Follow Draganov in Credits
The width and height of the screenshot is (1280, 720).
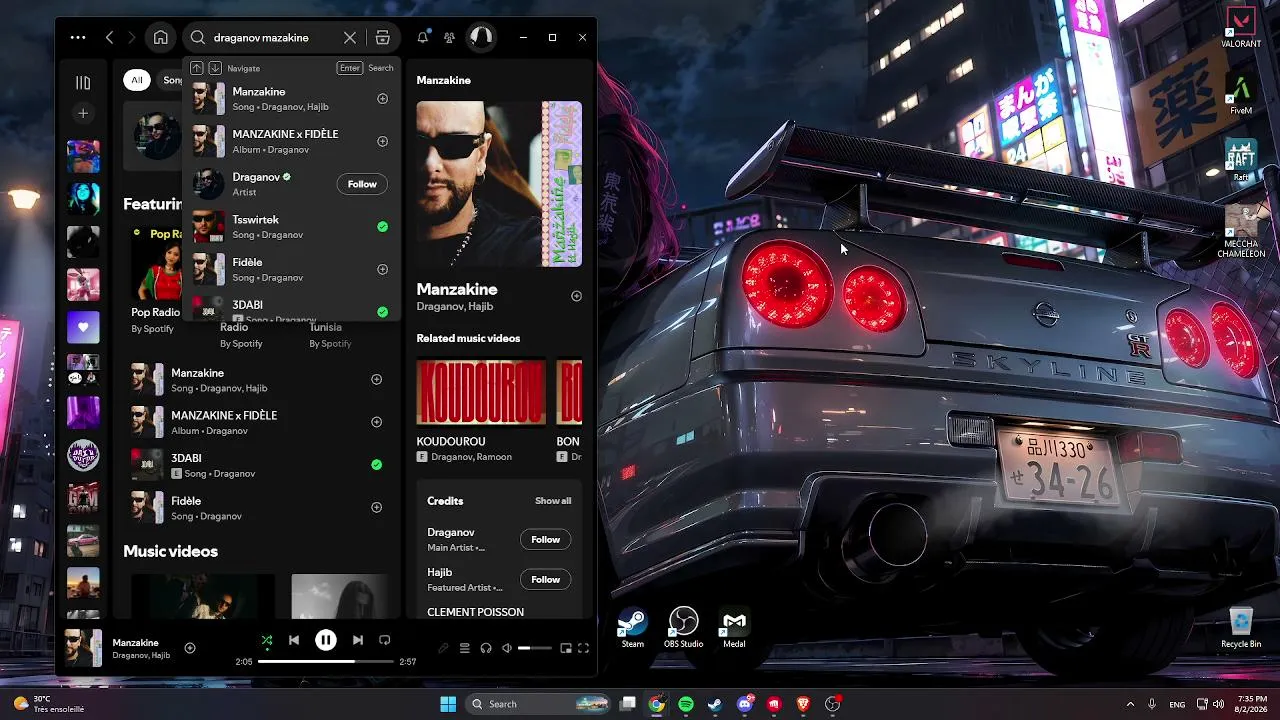click(545, 539)
